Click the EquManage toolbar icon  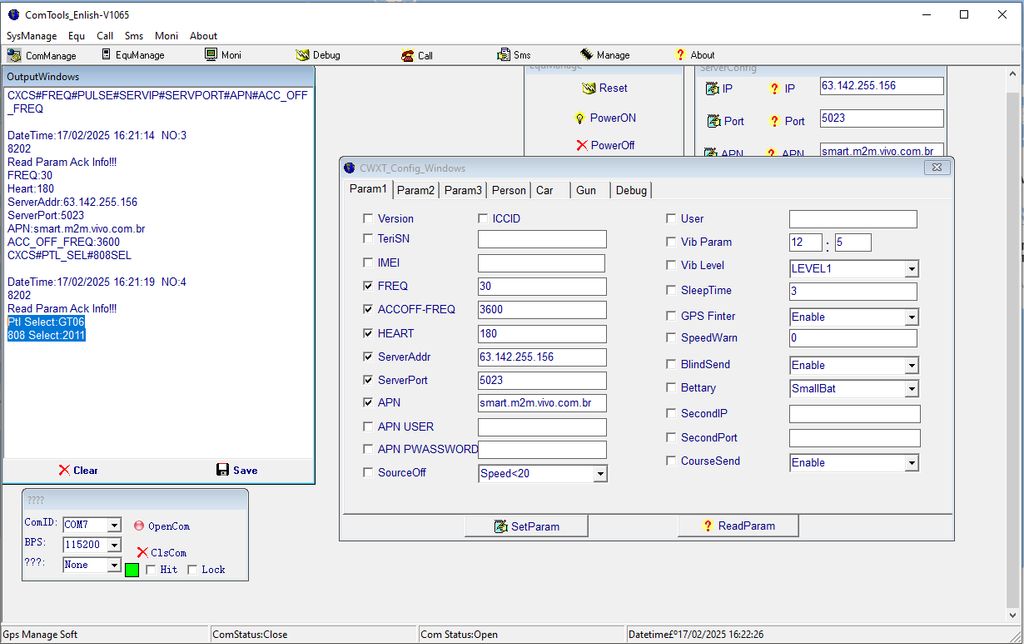tap(107, 55)
